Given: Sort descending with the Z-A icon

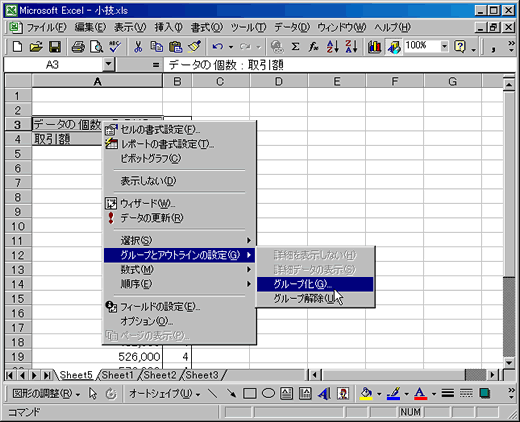Looking at the screenshot, I should coord(351,47).
